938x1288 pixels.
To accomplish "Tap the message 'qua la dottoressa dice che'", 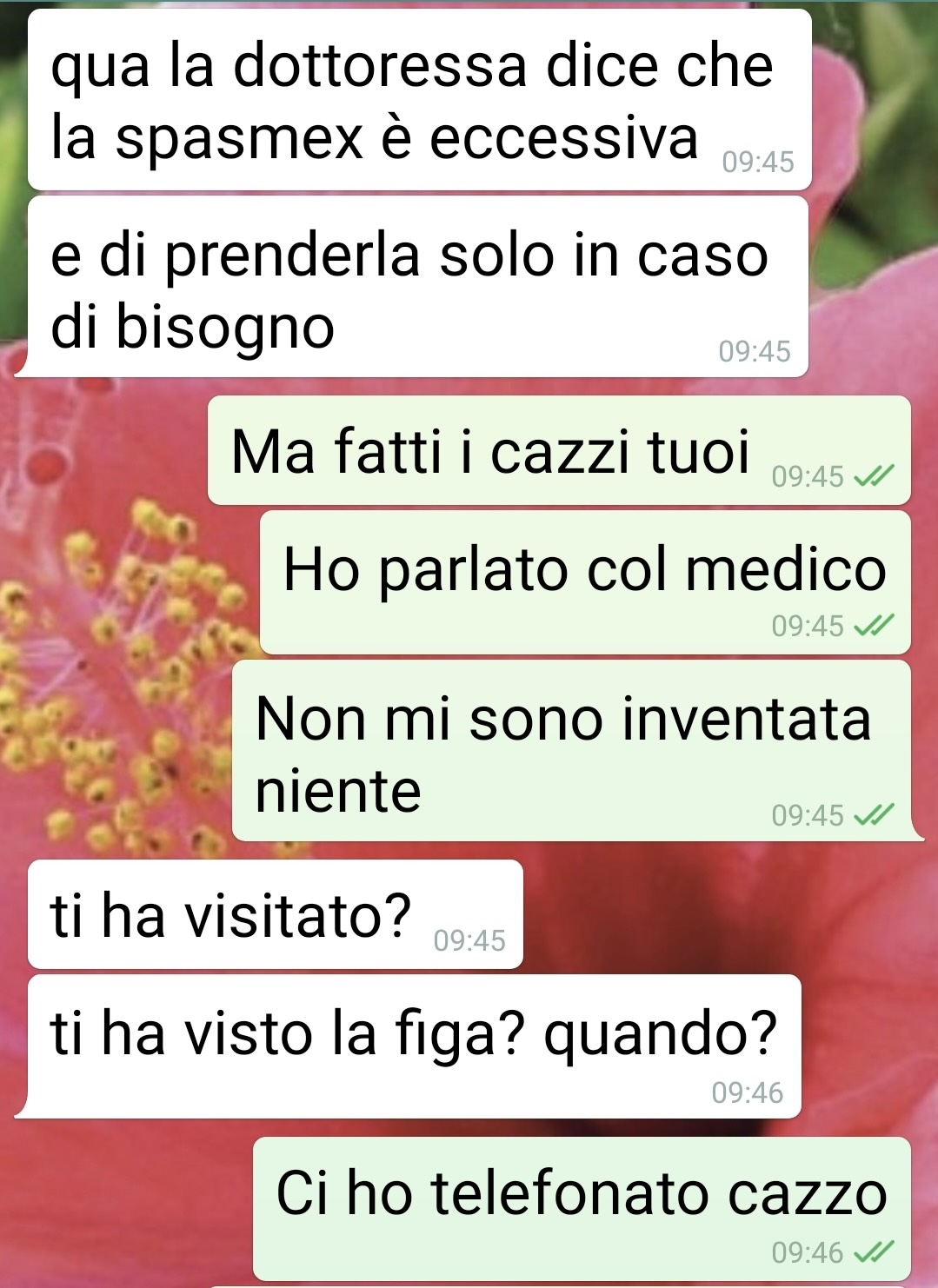I will pyautogui.click(x=419, y=99).
